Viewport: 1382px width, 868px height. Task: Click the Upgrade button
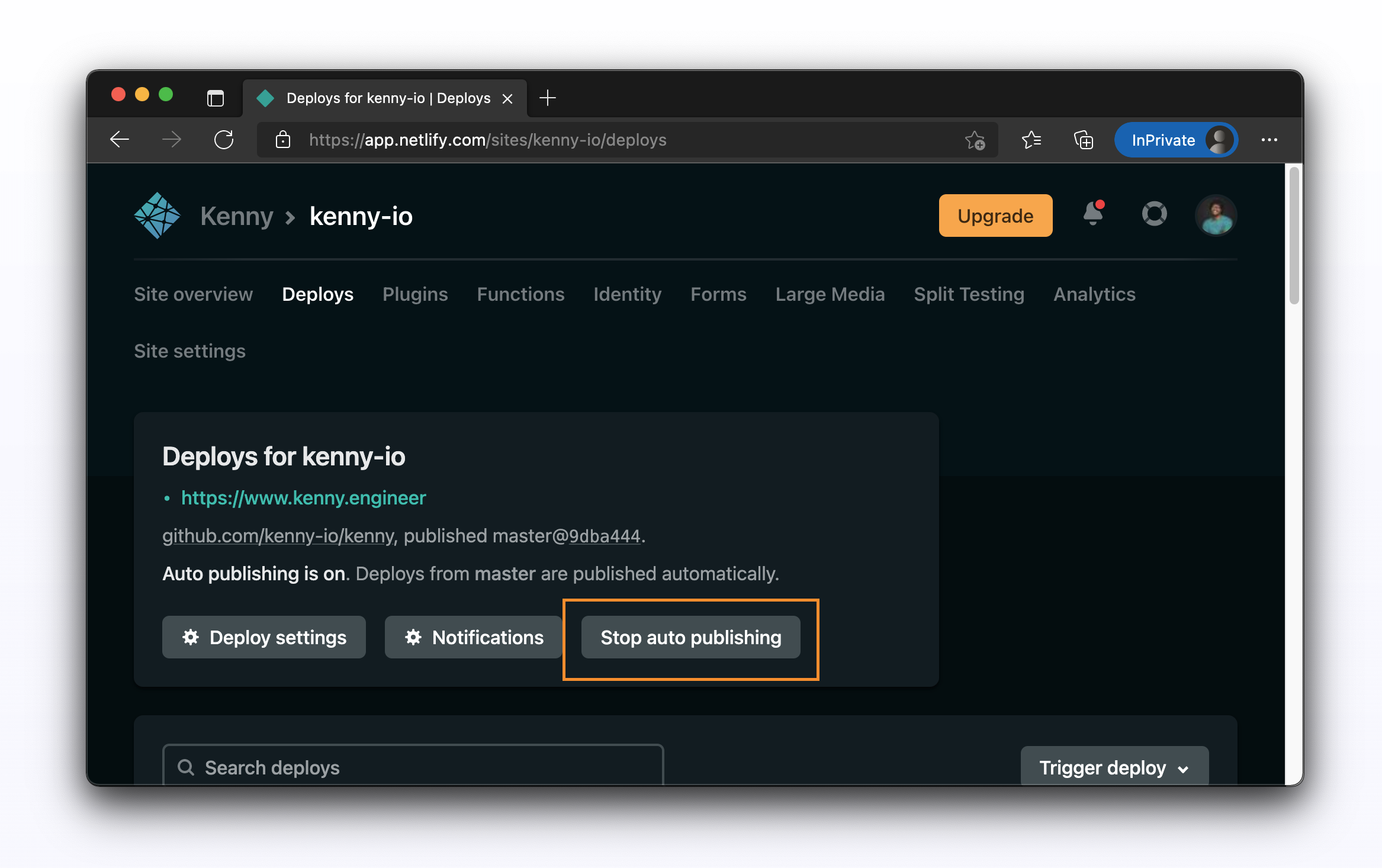click(995, 215)
